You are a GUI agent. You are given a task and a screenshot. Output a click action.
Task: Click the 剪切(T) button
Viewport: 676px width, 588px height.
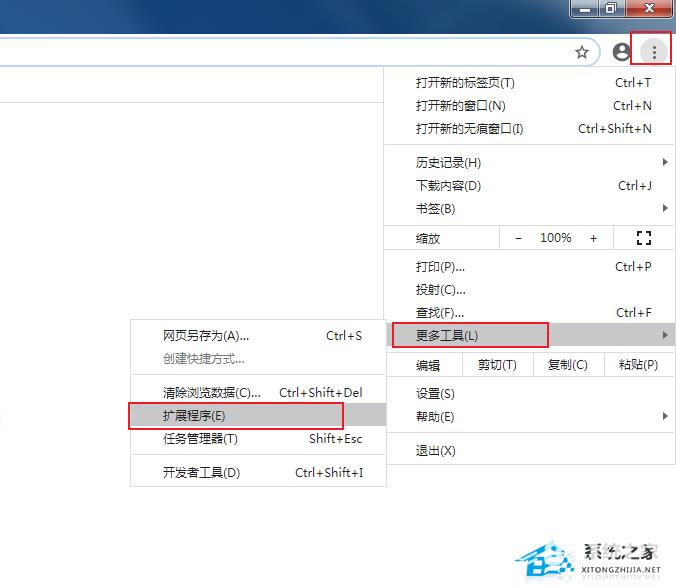[498, 365]
